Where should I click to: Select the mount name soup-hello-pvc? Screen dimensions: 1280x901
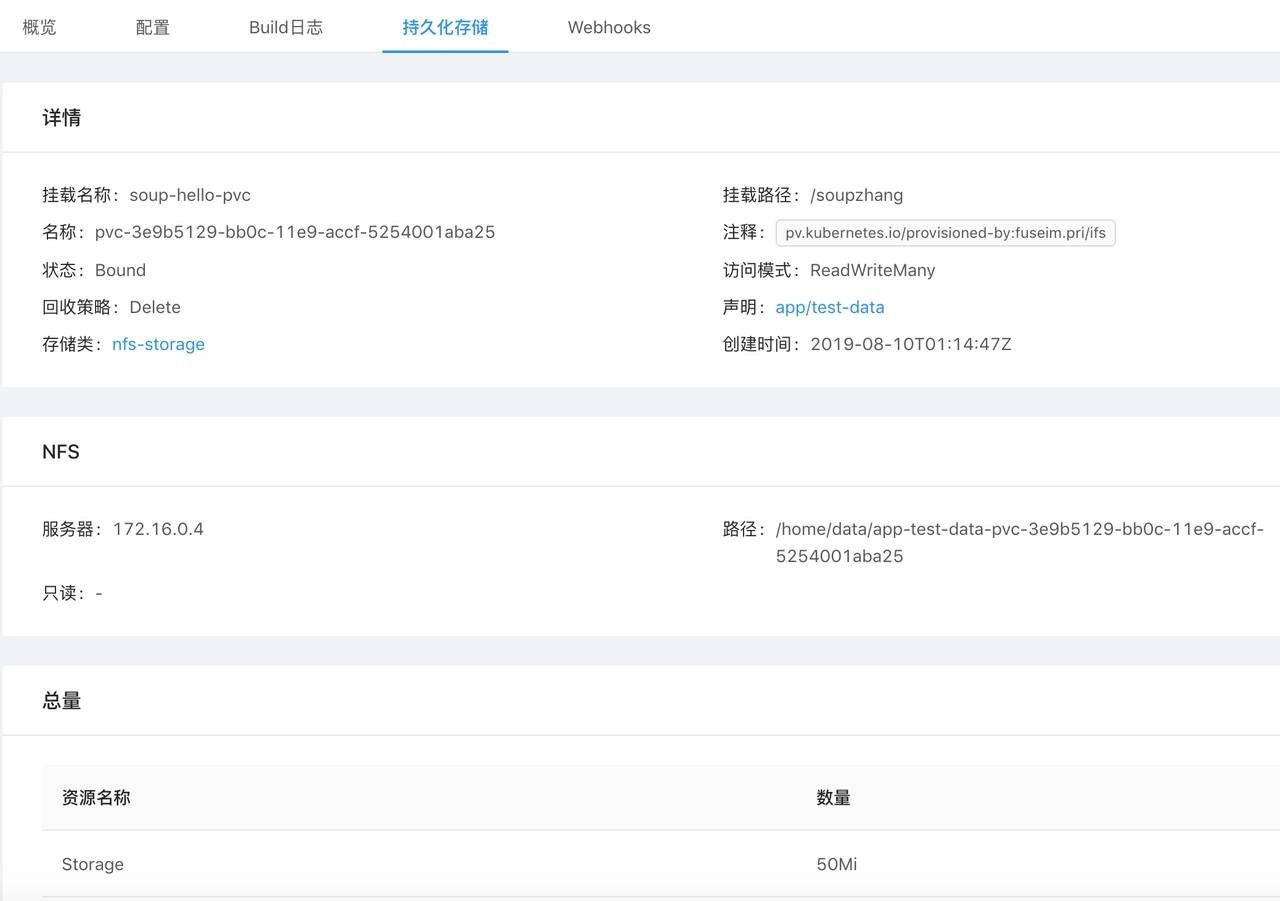click(190, 195)
